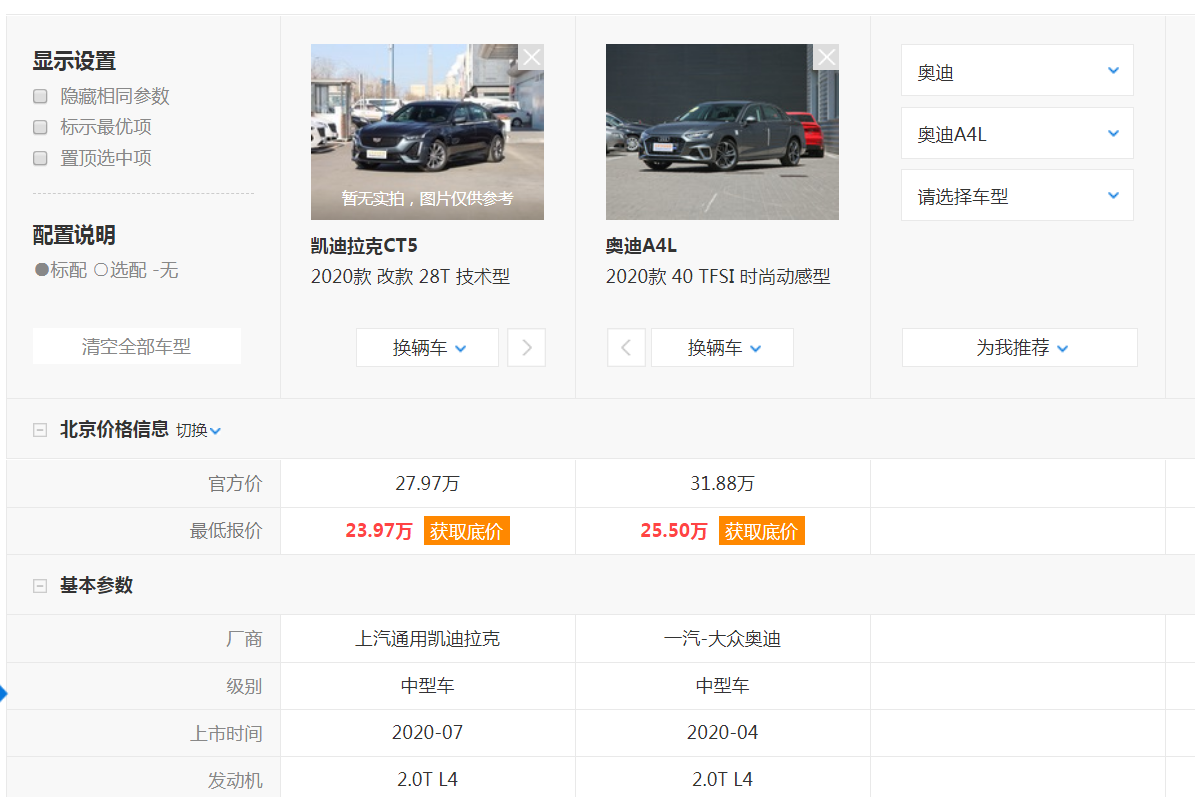This screenshot has width=1195, height=797.
Task: Select the 31.88万 official price cell
Action: (722, 483)
